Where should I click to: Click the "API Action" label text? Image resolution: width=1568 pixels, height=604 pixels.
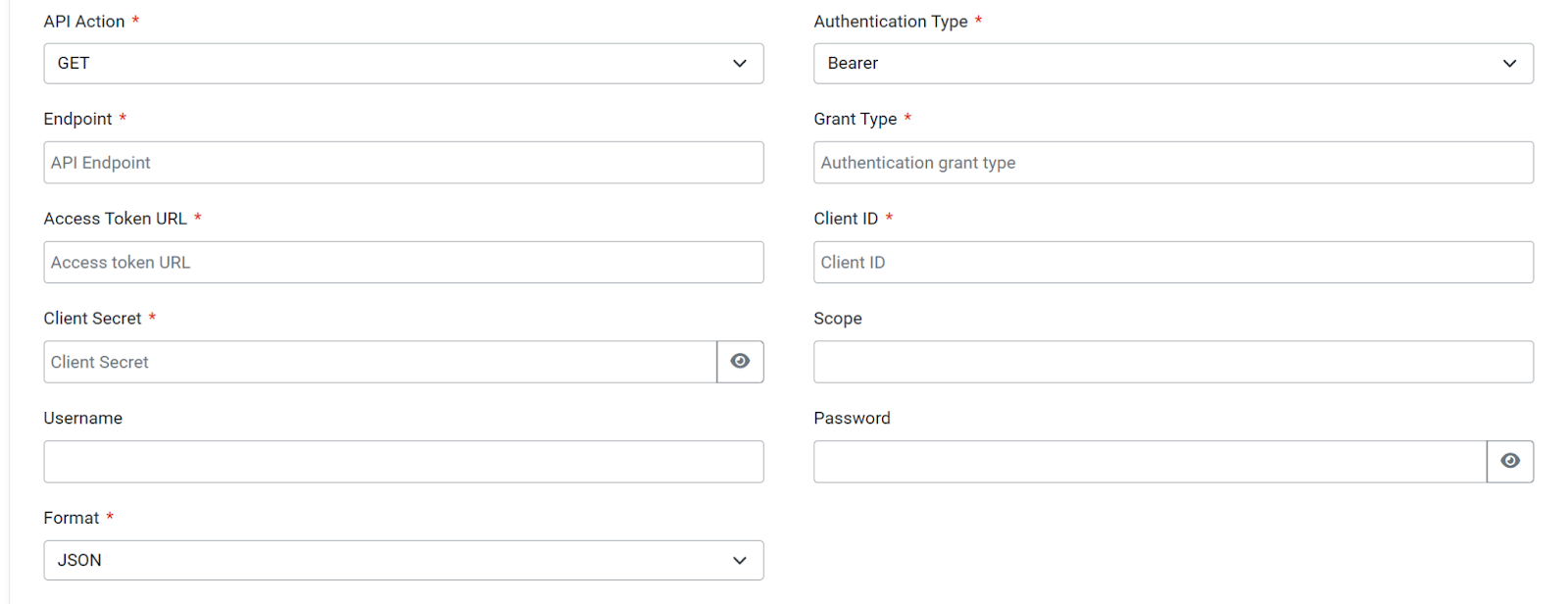coord(84,22)
